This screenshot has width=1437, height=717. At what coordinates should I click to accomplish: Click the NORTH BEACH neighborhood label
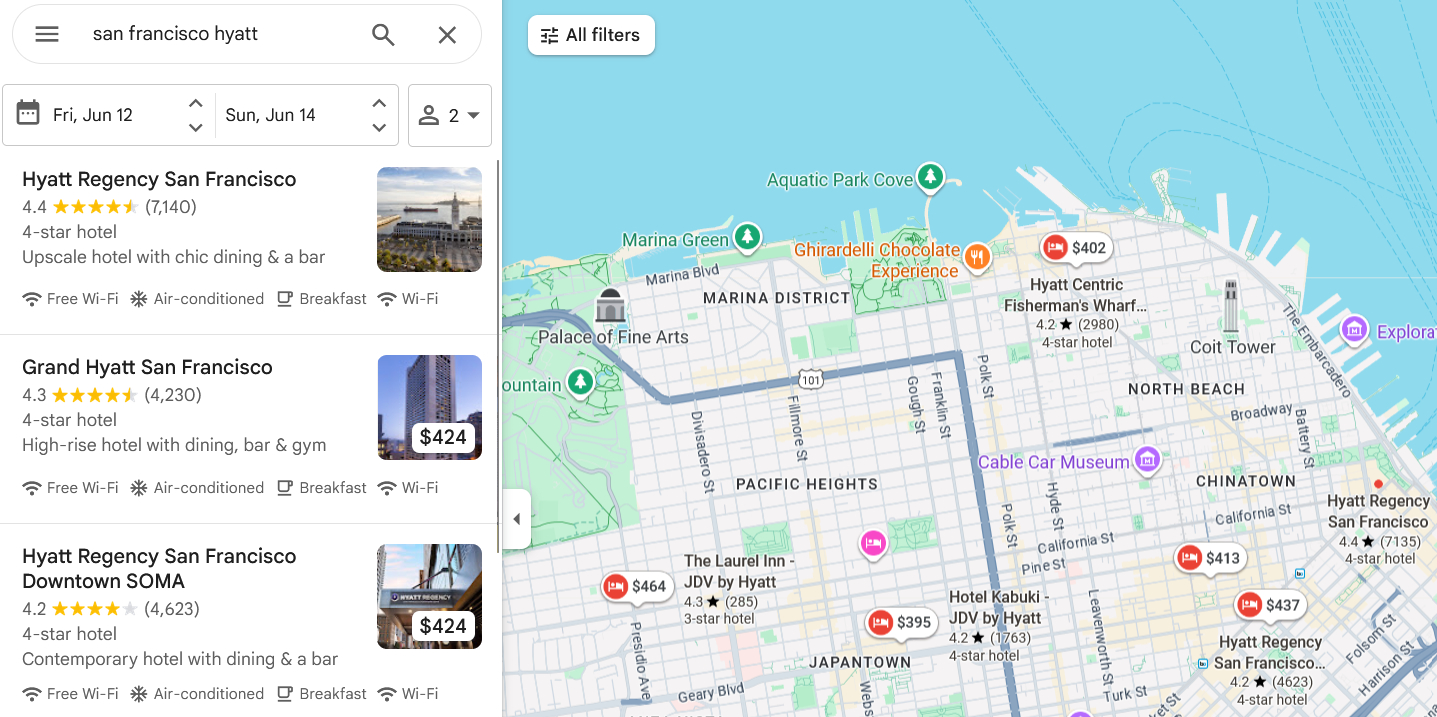(x=1186, y=389)
